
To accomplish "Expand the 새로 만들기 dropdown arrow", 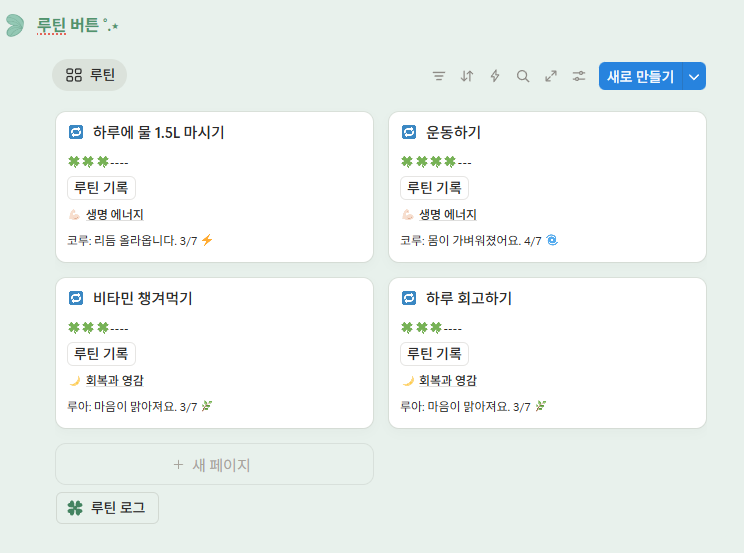I will 695,76.
